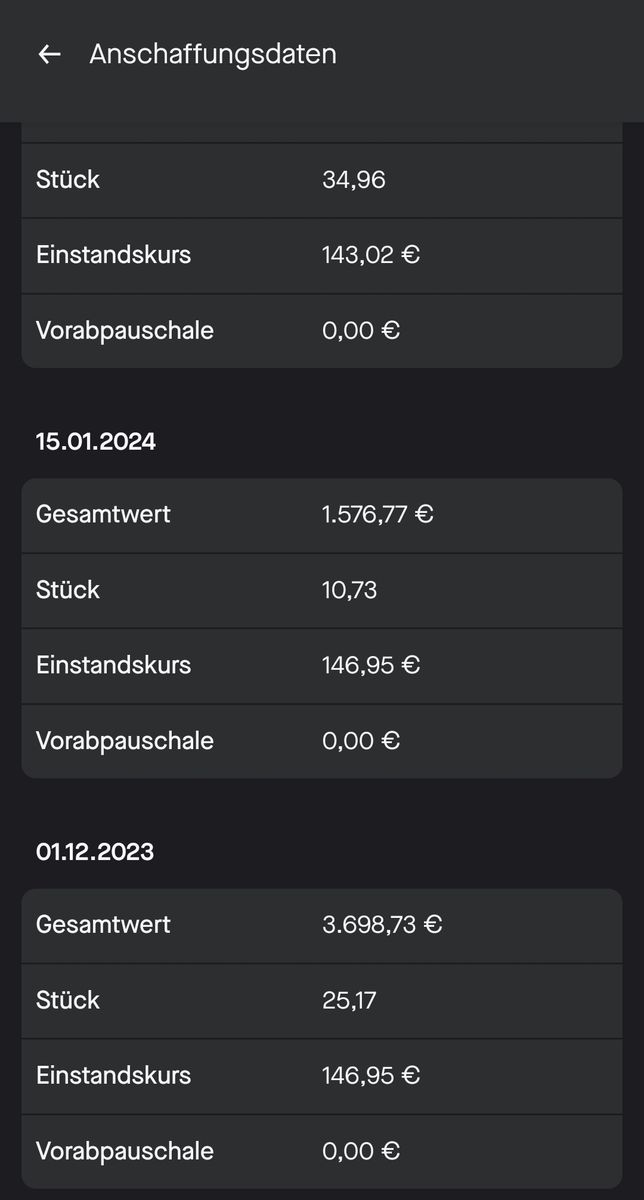This screenshot has height=1200, width=644.
Task: Select the Gesamtwert label of the 01.12.2023 entry
Action: tap(103, 924)
